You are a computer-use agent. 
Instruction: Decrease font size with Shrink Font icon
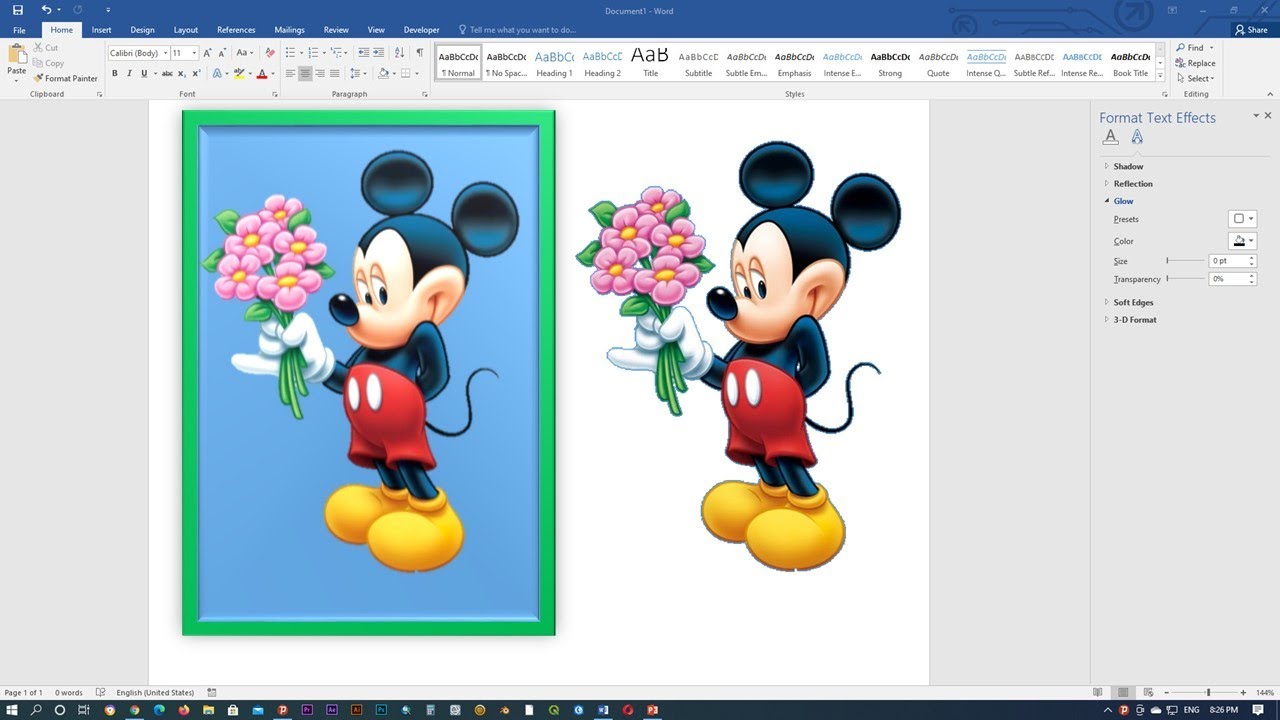click(221, 53)
